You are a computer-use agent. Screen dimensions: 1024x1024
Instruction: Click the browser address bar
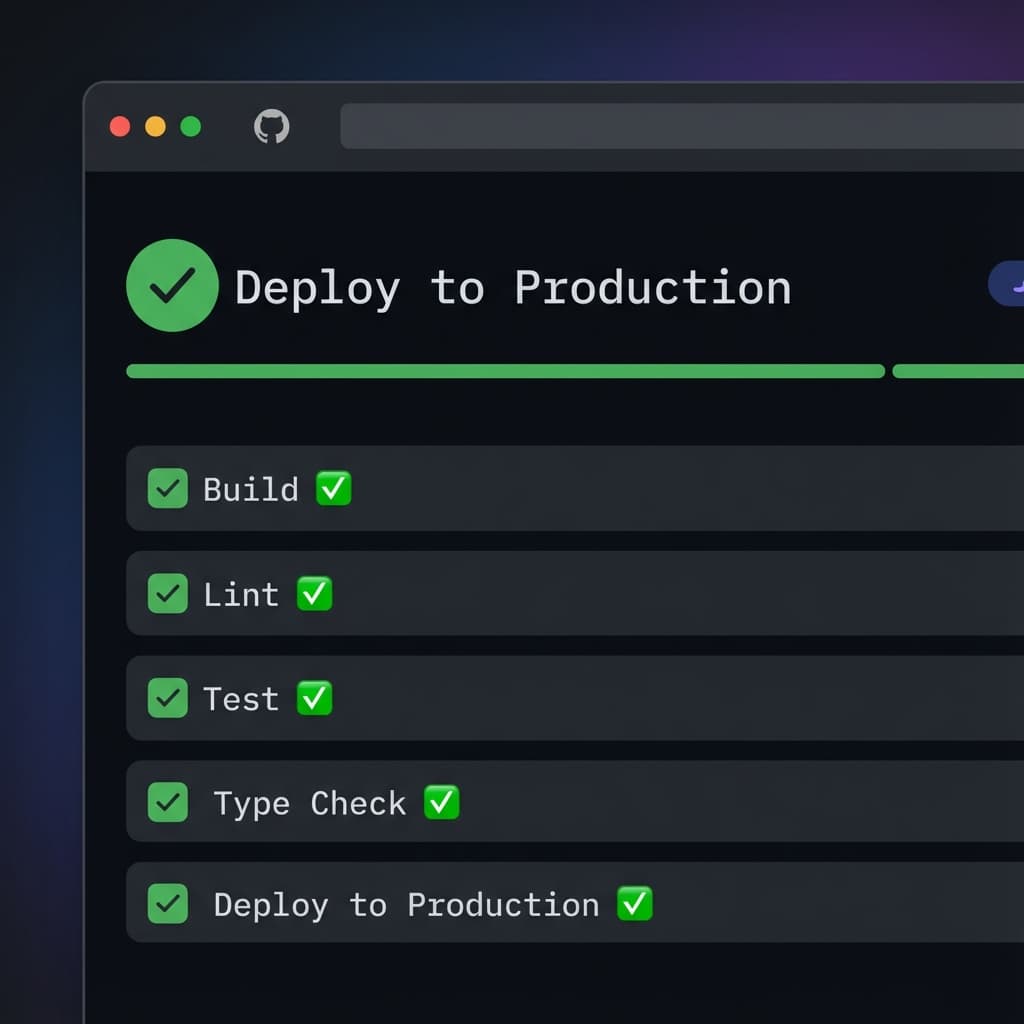click(680, 126)
